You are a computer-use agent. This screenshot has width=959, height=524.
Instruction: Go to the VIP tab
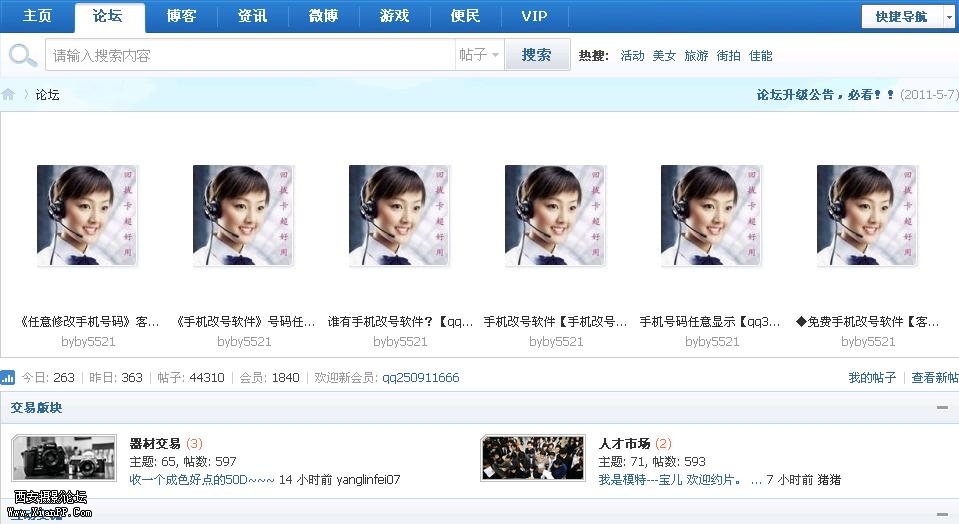pos(534,17)
